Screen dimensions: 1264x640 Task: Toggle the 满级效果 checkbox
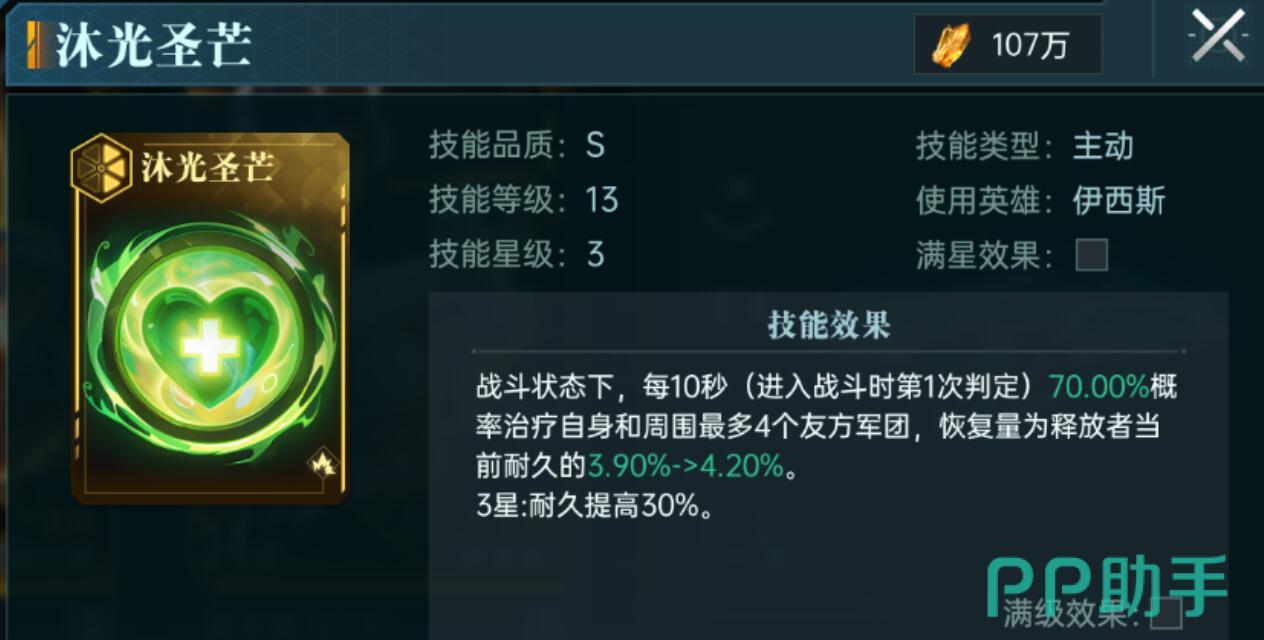click(1166, 609)
